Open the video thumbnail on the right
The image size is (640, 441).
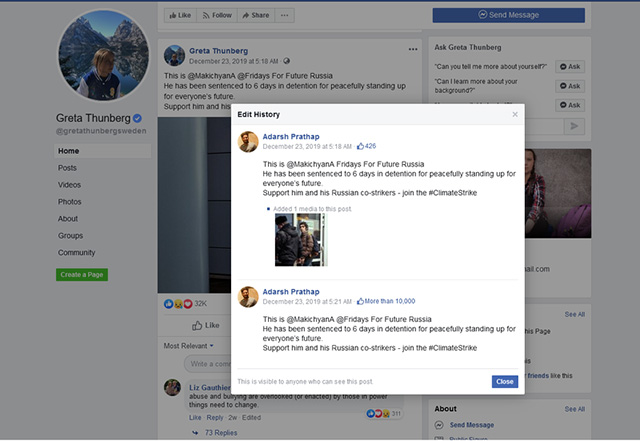point(558,194)
